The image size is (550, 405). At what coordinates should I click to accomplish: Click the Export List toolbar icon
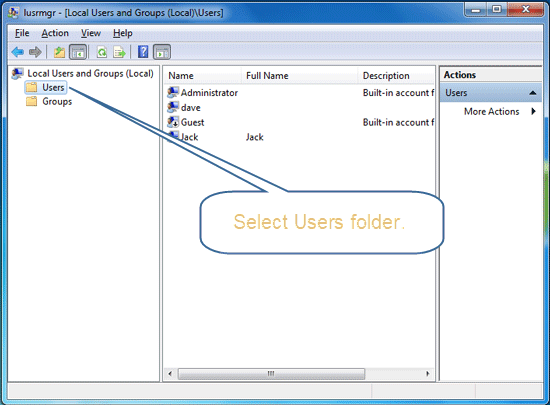click(119, 52)
